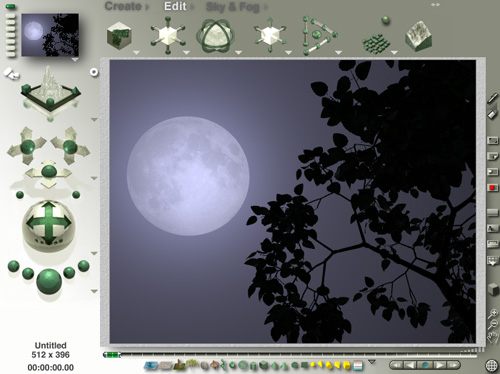The height and width of the screenshot is (374, 500).
Task: Toggle the small circle beside view control
Action: [x=94, y=72]
